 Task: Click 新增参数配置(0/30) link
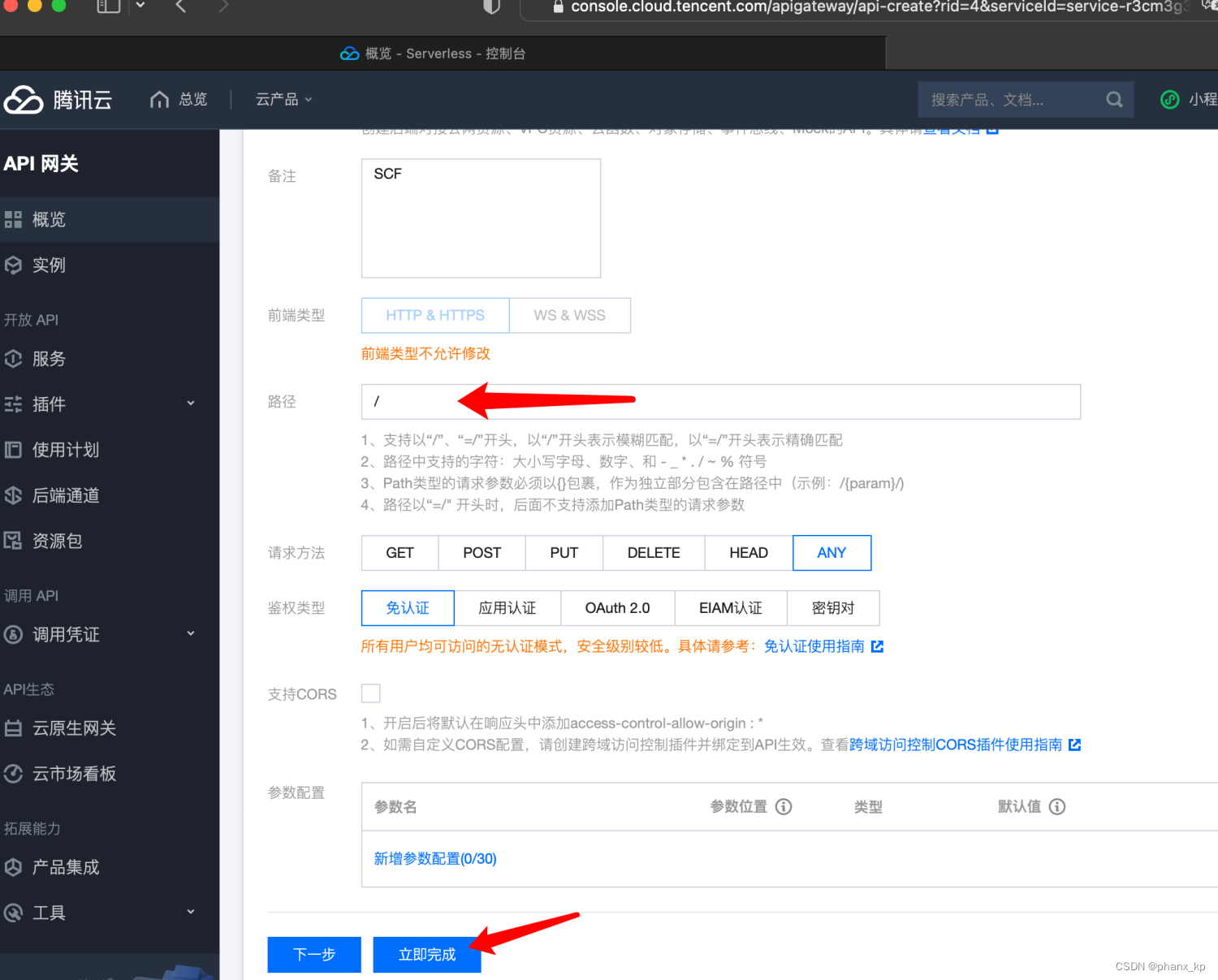(435, 859)
